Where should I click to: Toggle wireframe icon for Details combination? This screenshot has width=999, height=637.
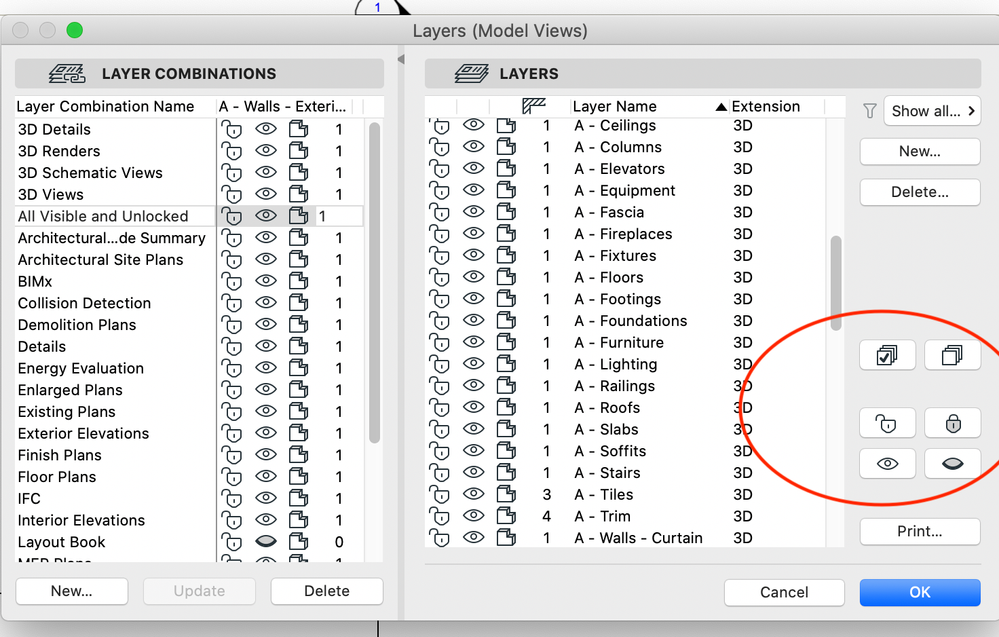[298, 347]
